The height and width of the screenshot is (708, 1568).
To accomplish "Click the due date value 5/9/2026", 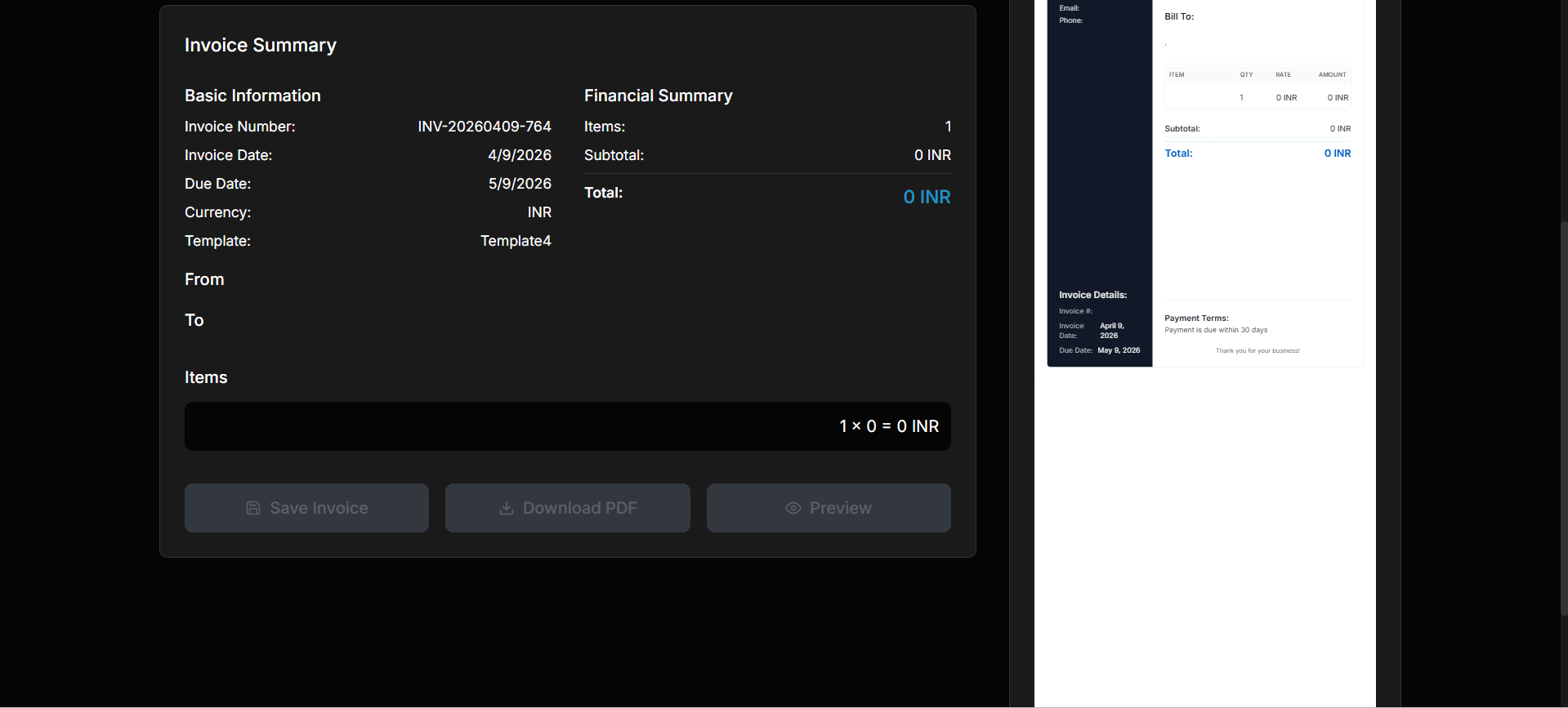I will coord(520,184).
